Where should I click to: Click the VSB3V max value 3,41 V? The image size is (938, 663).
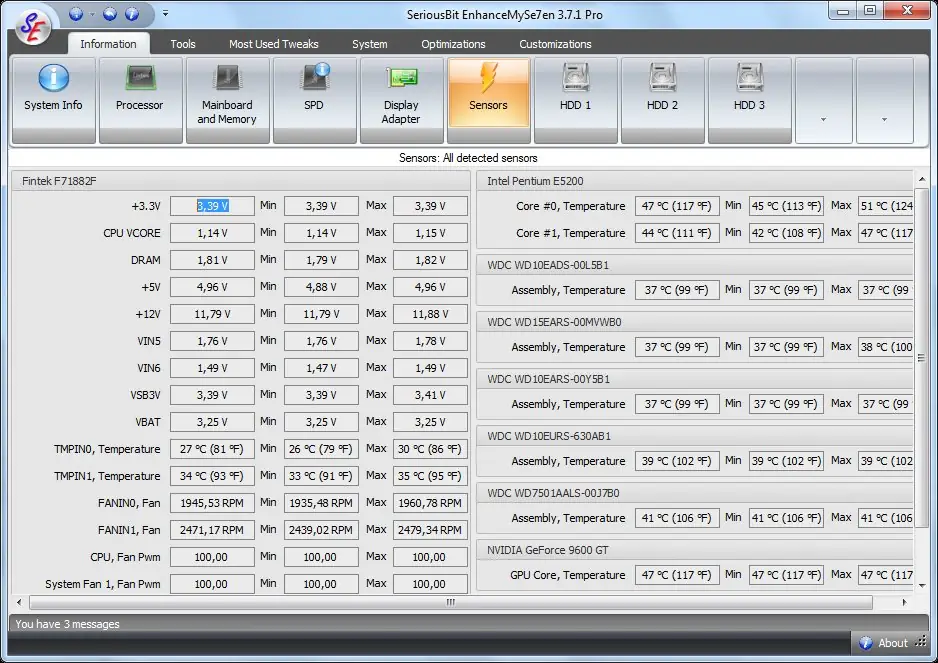tap(430, 395)
